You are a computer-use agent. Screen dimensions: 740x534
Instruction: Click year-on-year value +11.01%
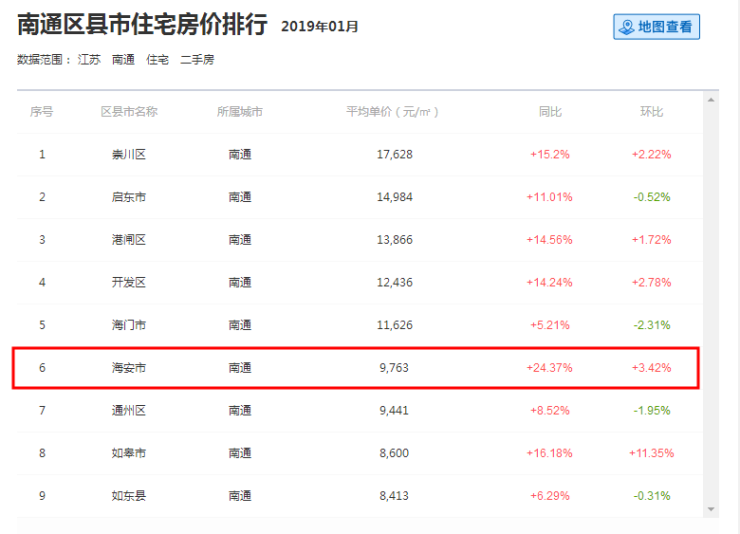click(550, 197)
